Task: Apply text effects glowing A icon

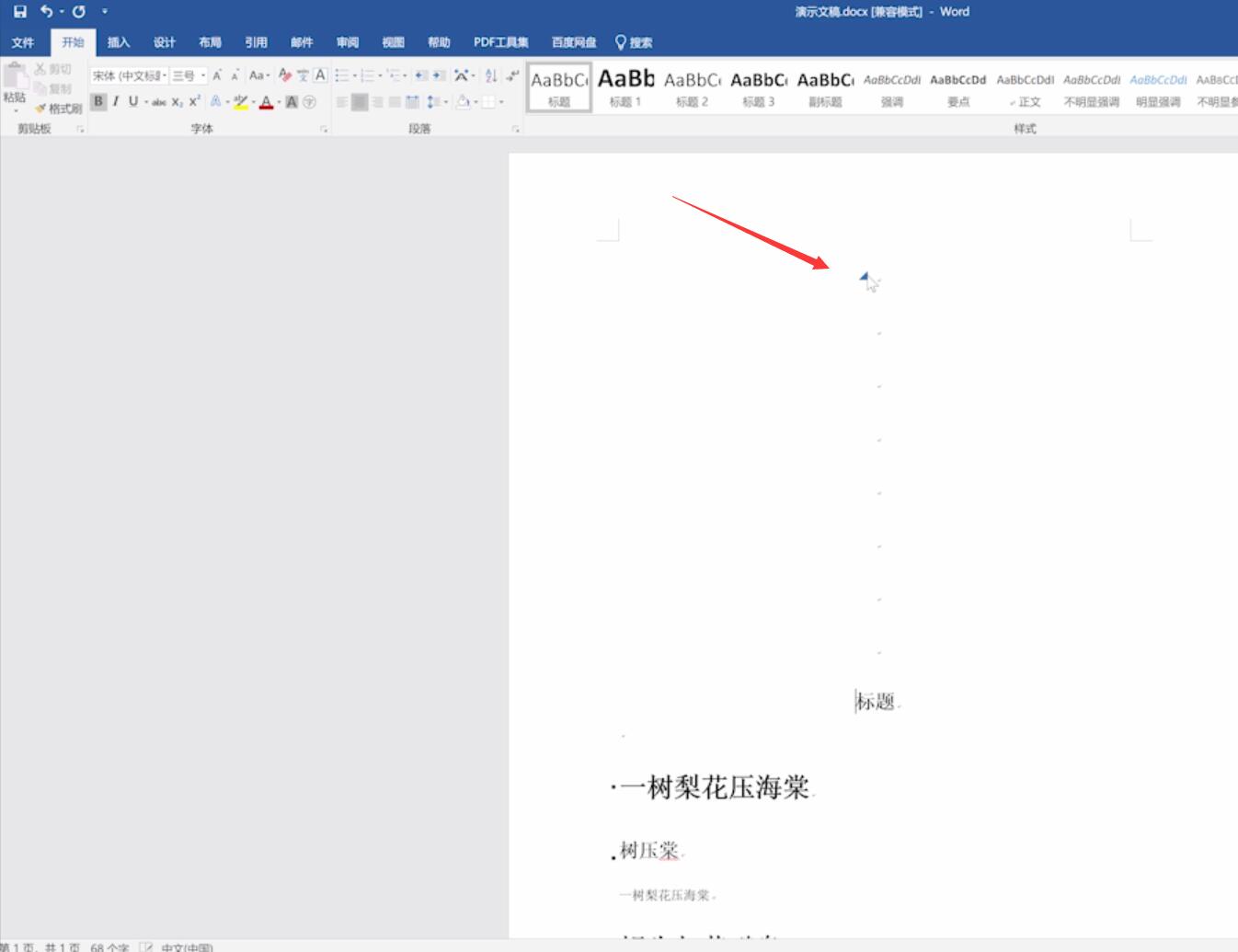Action: (216, 101)
